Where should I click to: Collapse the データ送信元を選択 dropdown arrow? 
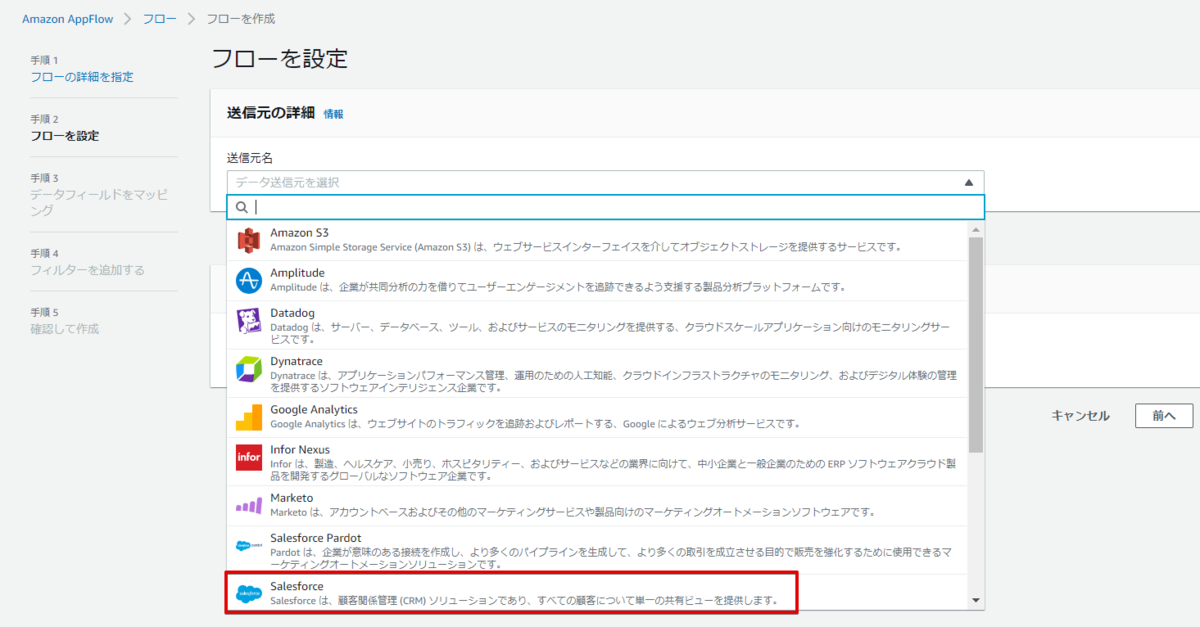968,183
